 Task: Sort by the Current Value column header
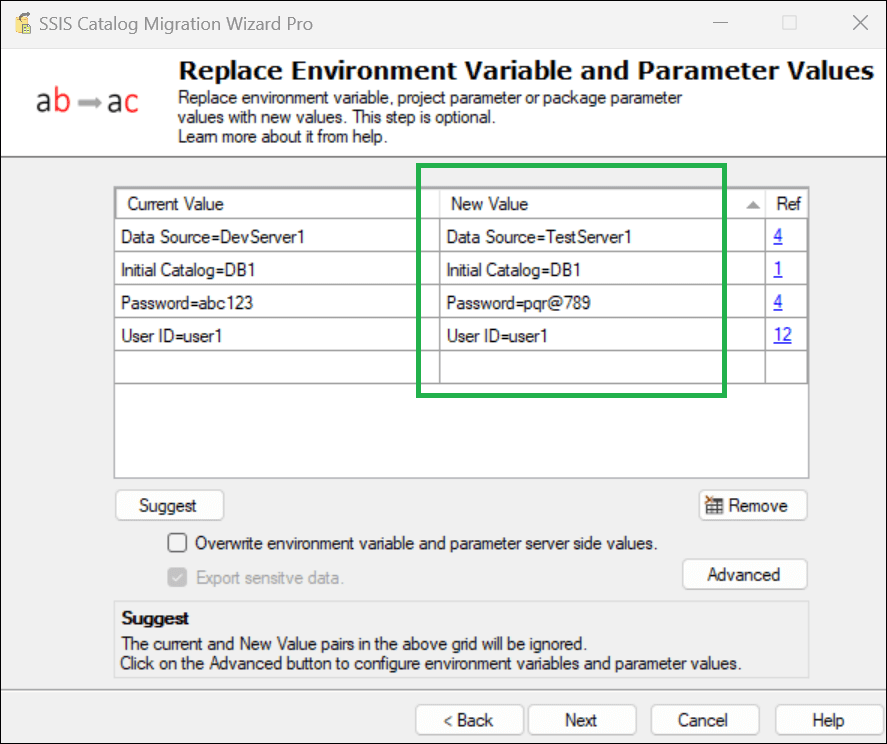277,204
